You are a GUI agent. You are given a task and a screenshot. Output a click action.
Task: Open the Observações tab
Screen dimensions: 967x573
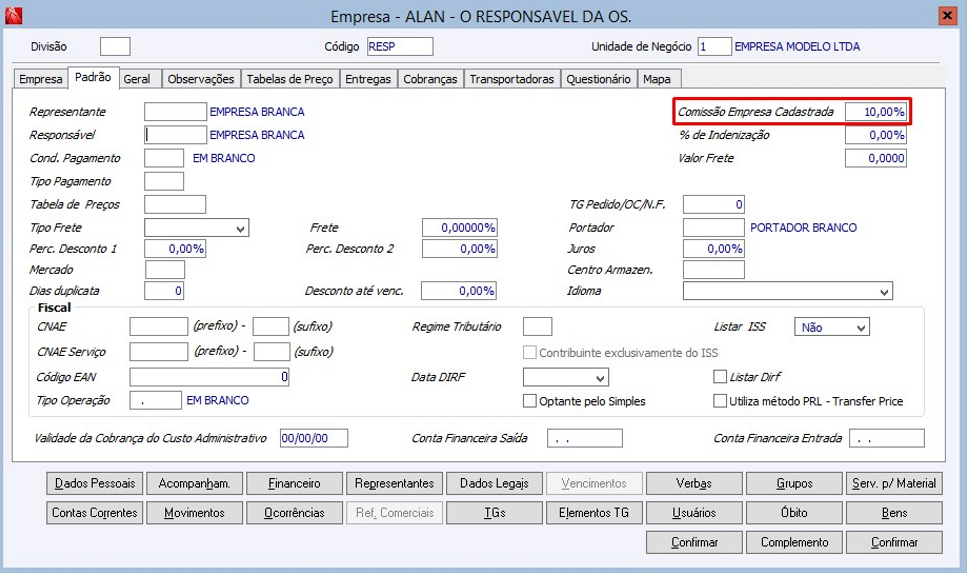(x=201, y=79)
